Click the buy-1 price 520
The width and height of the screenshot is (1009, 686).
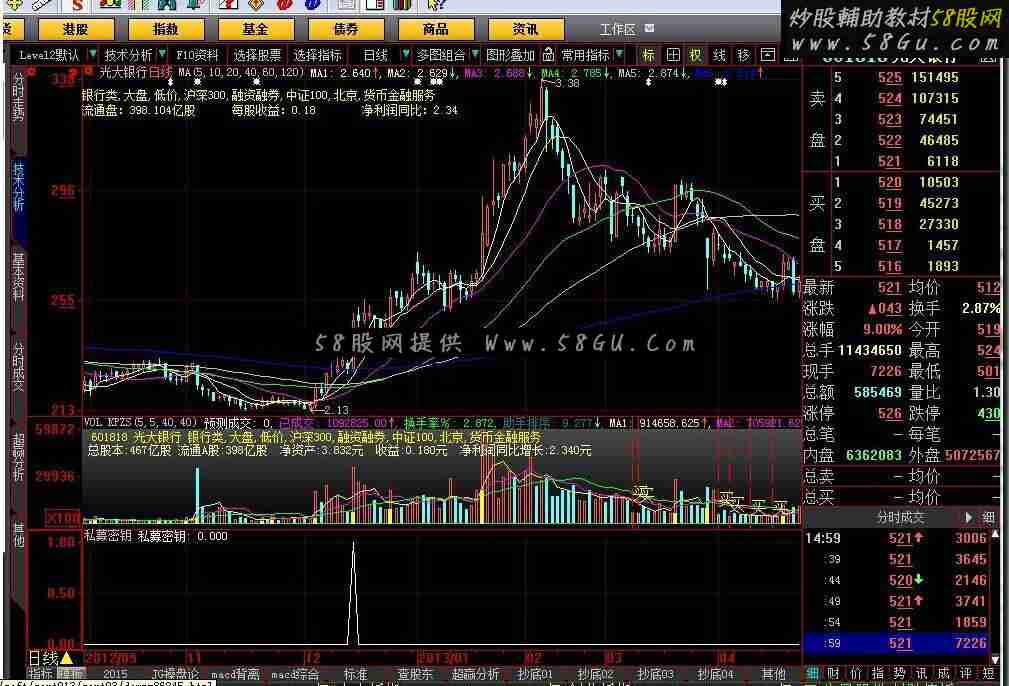pos(889,182)
